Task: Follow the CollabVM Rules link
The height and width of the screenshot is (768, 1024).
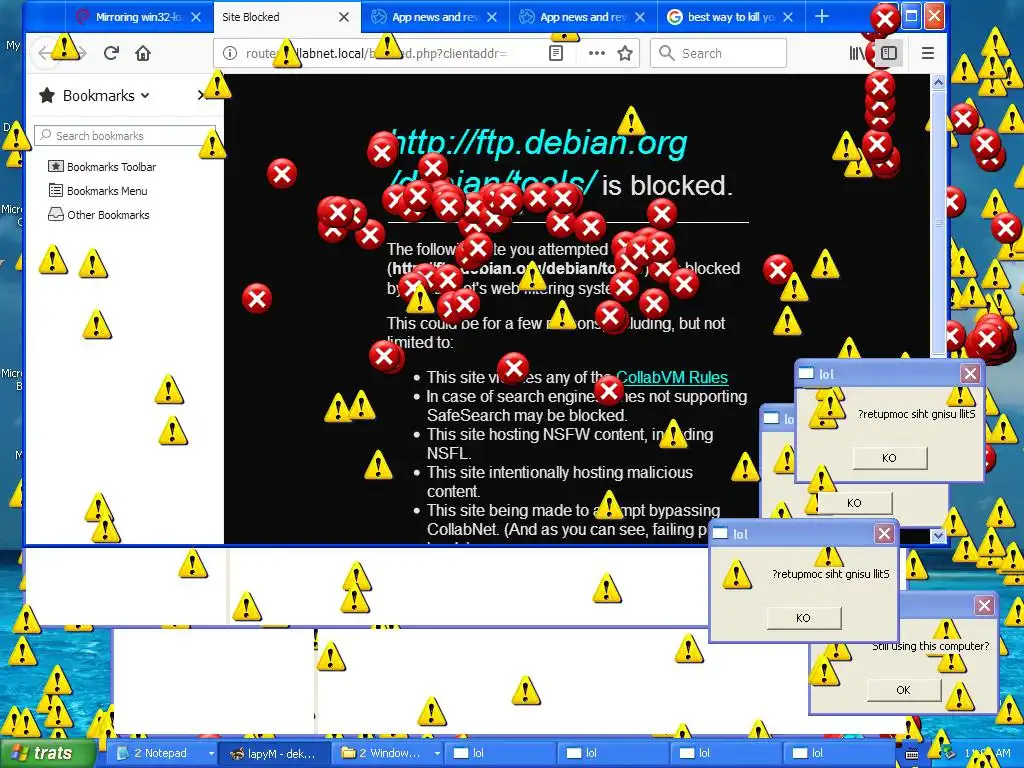Action: [x=671, y=377]
